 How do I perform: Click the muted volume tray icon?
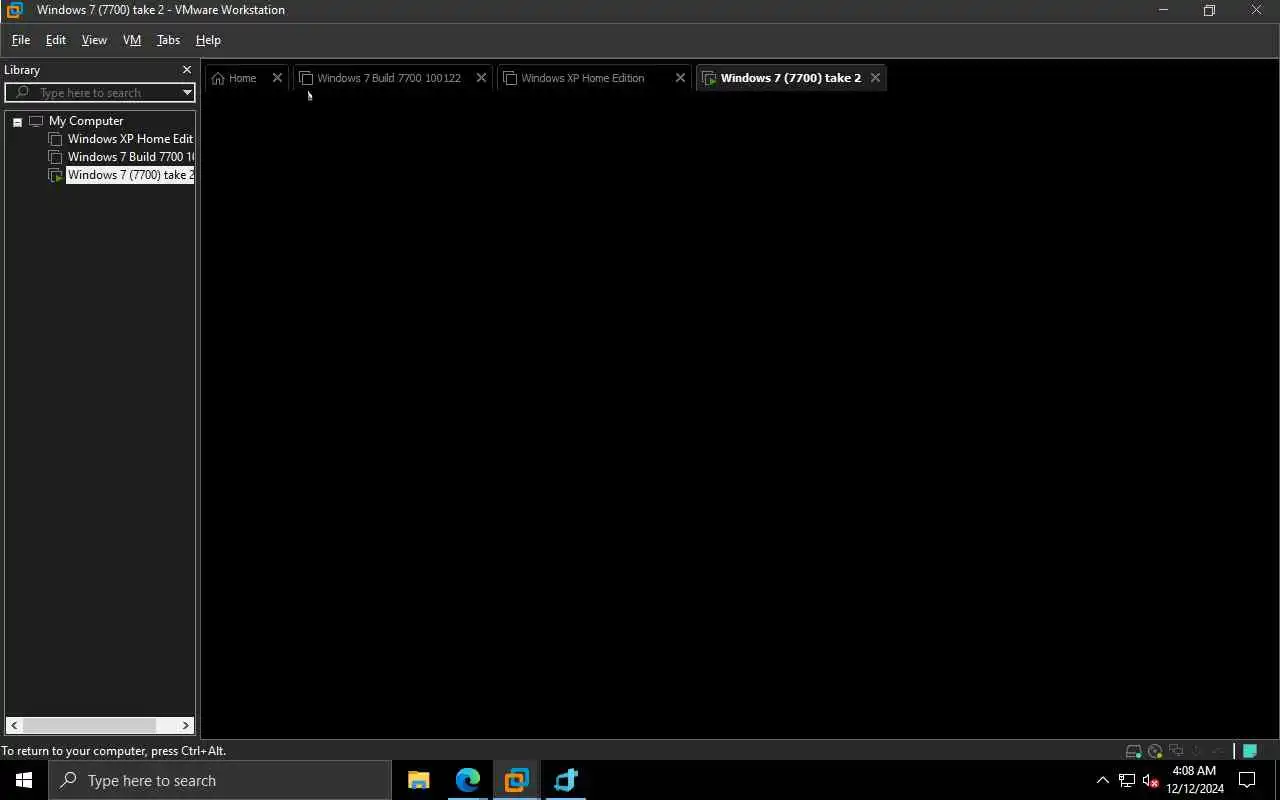[1151, 780]
